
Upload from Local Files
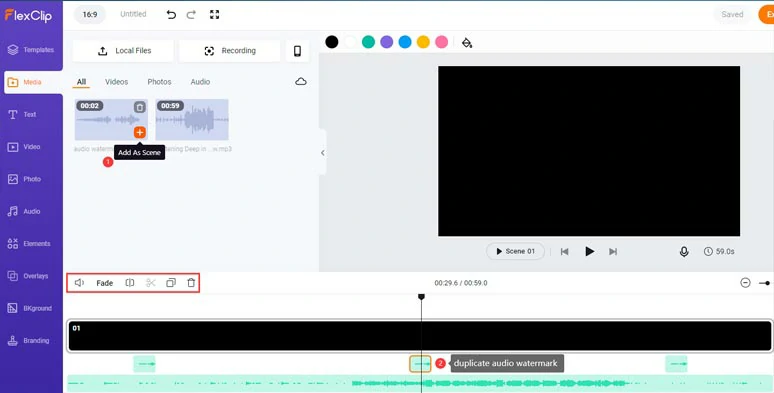point(123,51)
